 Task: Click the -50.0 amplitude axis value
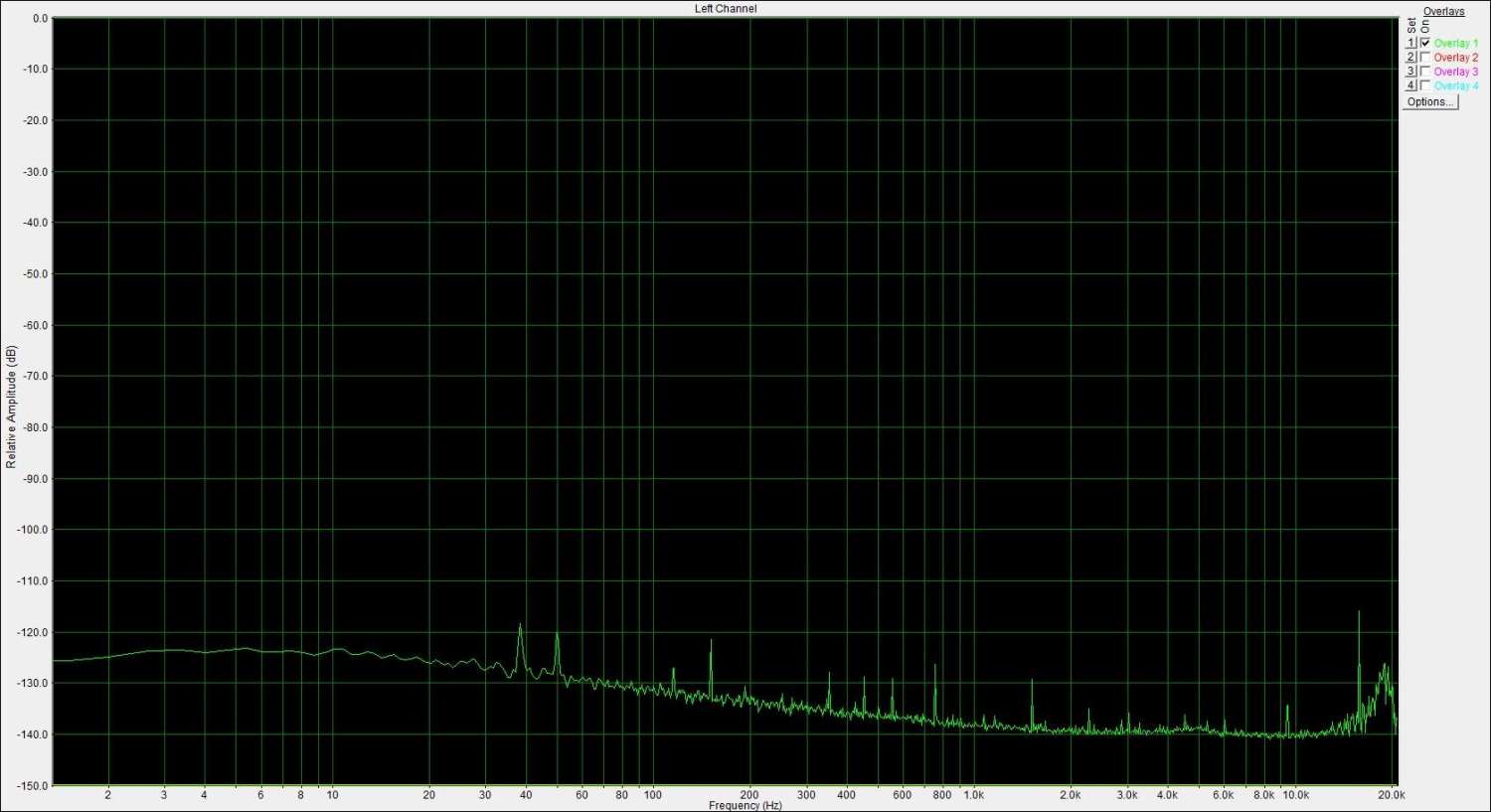(x=35, y=274)
